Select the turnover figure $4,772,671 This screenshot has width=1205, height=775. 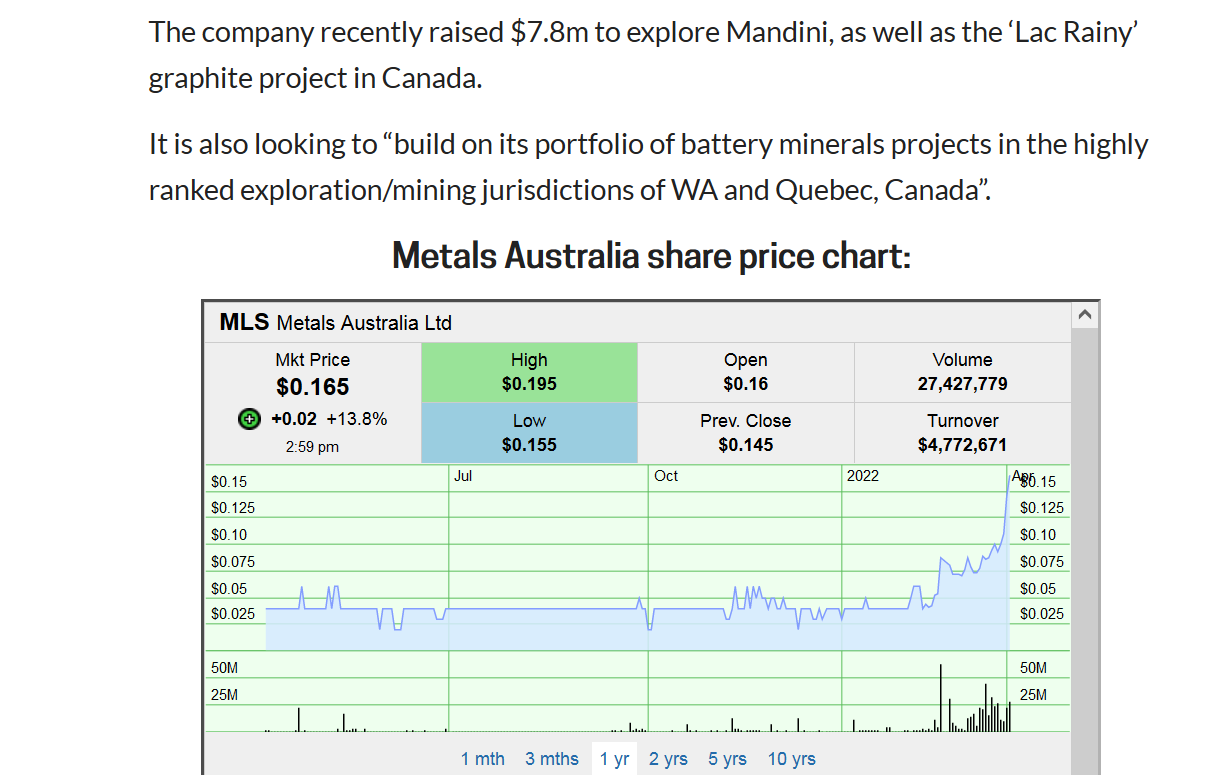[x=962, y=445]
